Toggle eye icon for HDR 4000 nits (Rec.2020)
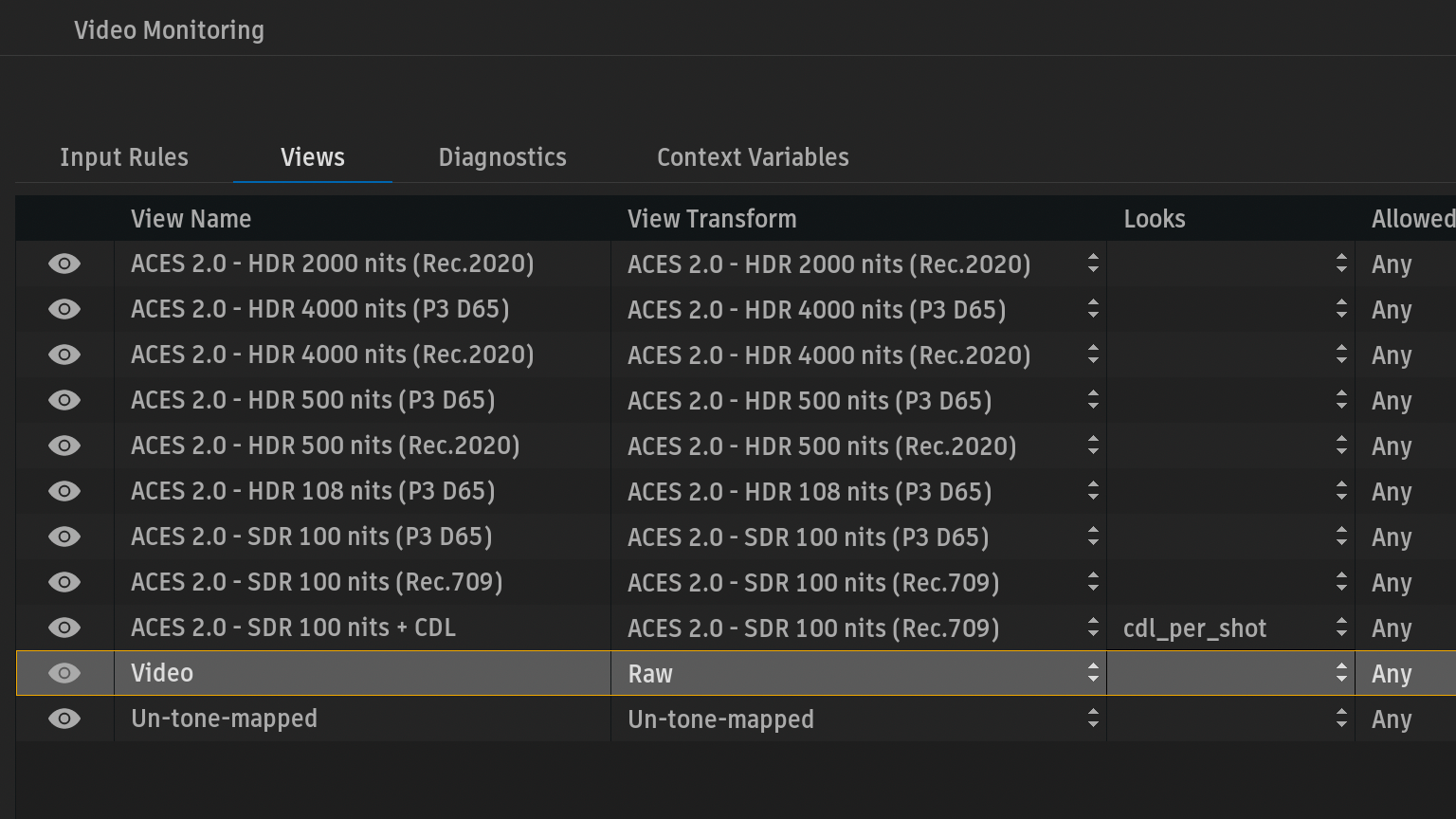The height and width of the screenshot is (819, 1456). point(64,355)
